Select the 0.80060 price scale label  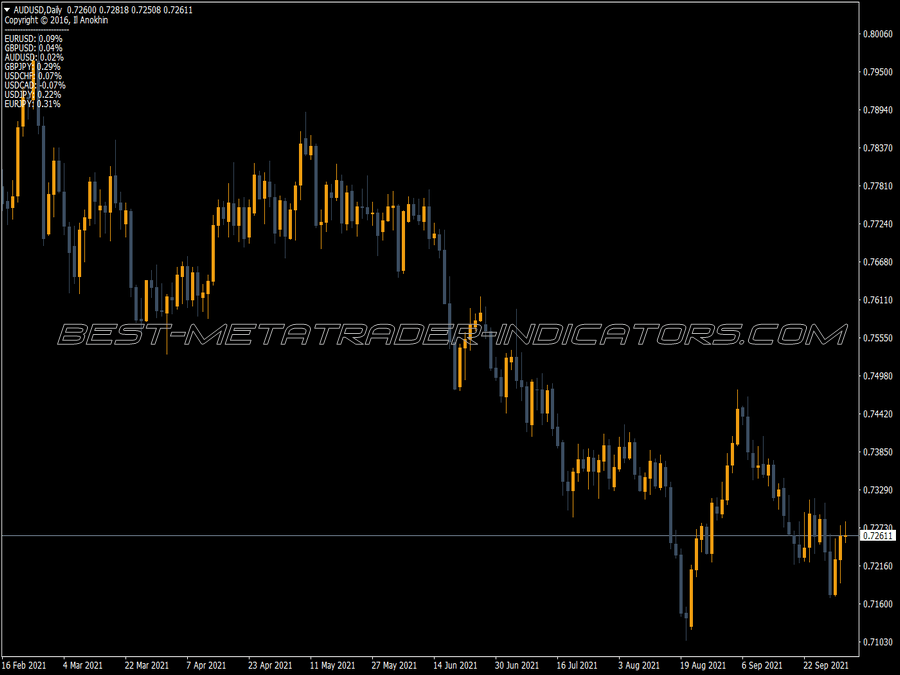click(x=876, y=33)
